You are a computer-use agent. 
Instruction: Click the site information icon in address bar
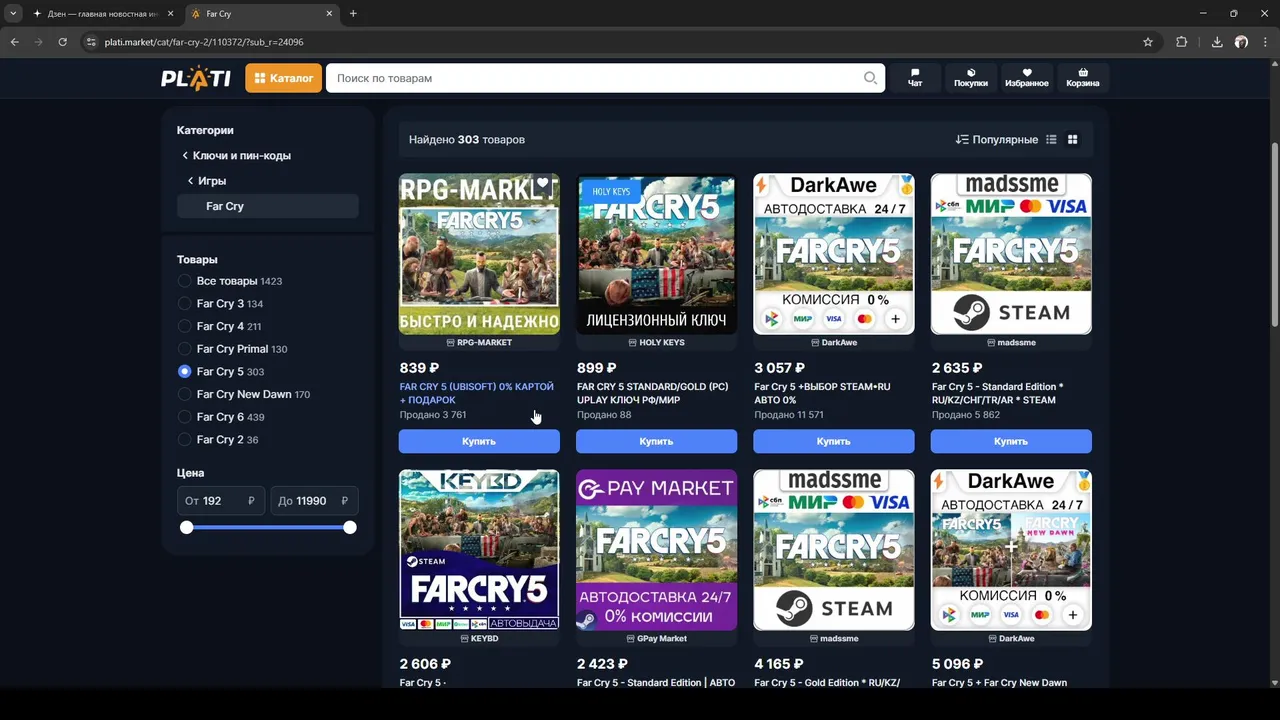(x=91, y=42)
